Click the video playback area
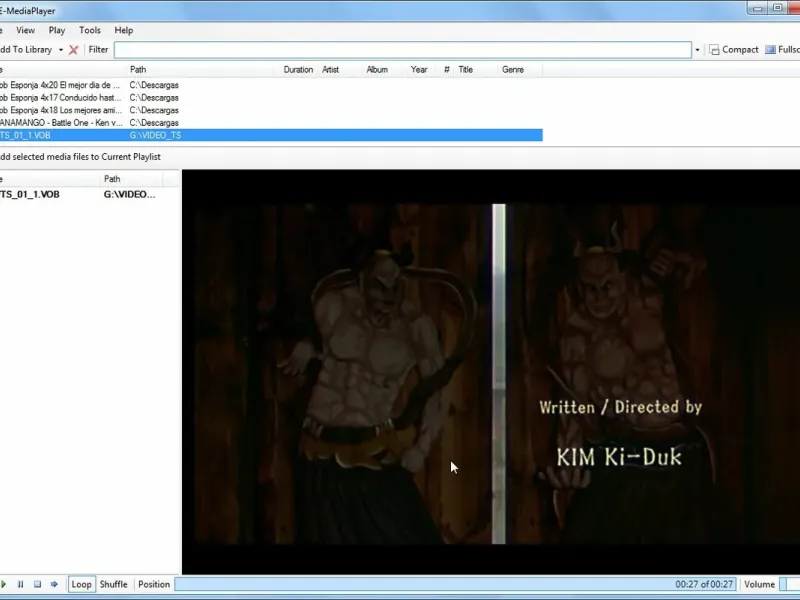Image resolution: width=800 pixels, height=600 pixels. (491, 372)
